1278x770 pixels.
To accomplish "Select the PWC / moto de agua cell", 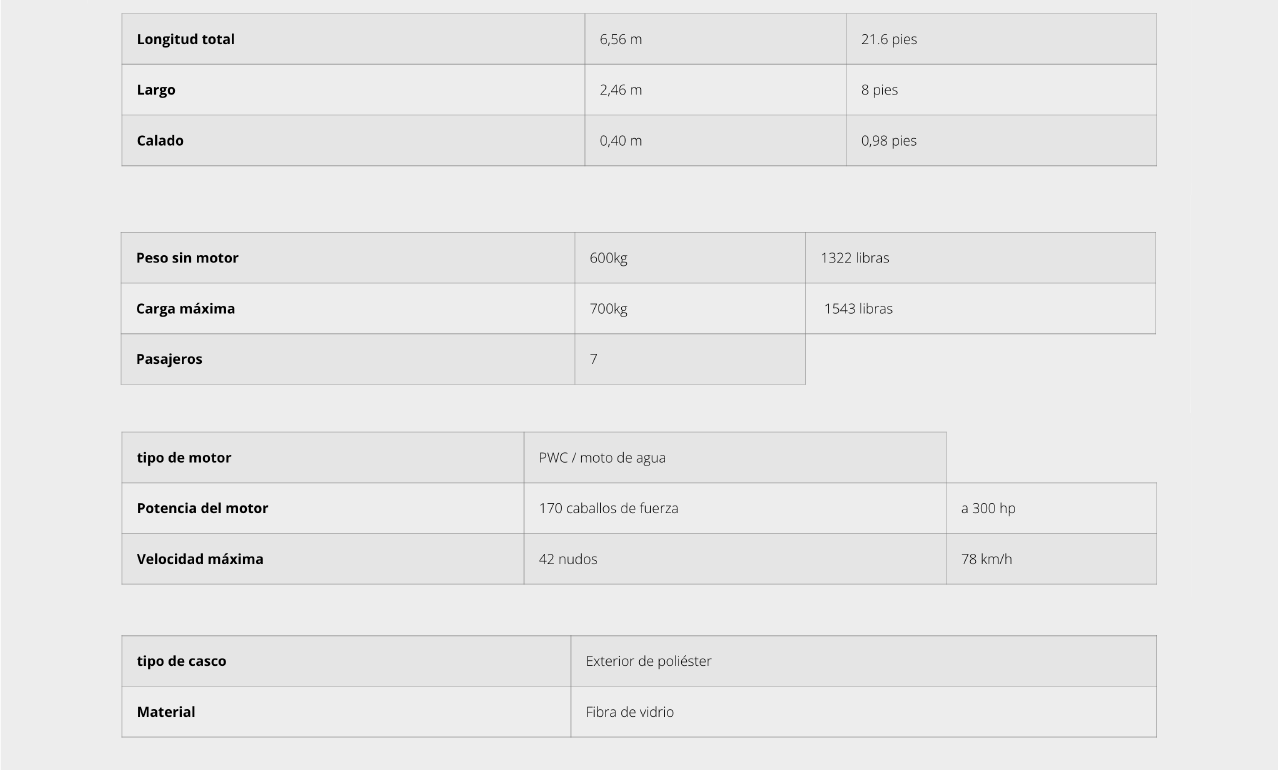I will tap(735, 458).
